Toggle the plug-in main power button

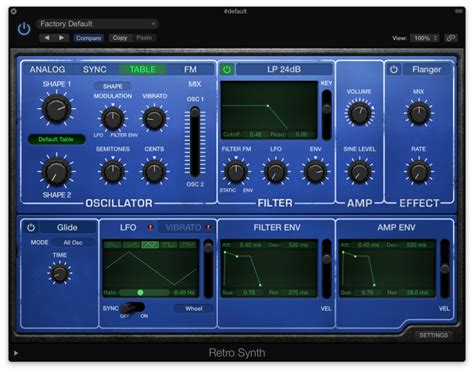24,29
